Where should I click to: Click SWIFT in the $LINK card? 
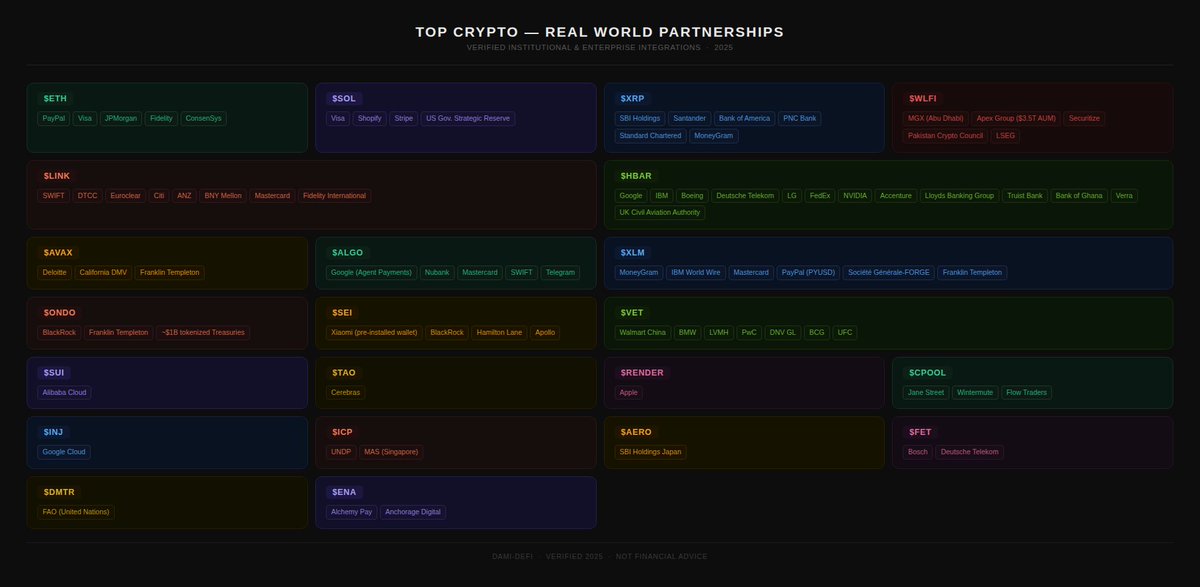point(53,195)
